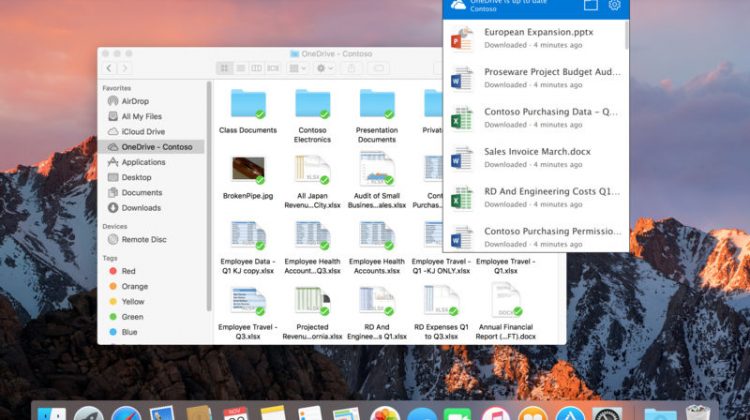Click the Share toolbar button
Screen dimensions: 750x420
click(x=352, y=68)
